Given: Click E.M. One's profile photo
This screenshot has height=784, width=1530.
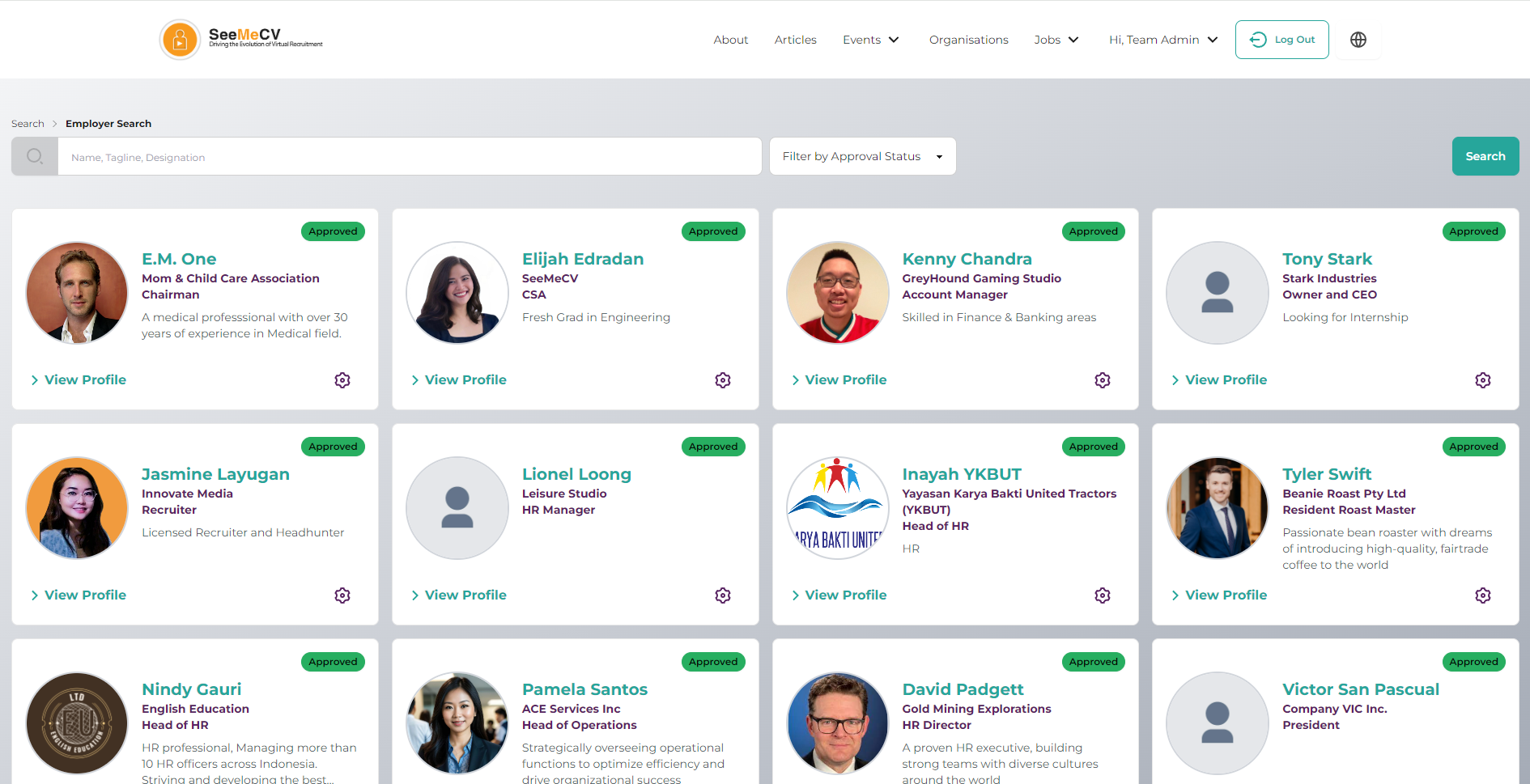Looking at the screenshot, I should [x=77, y=293].
